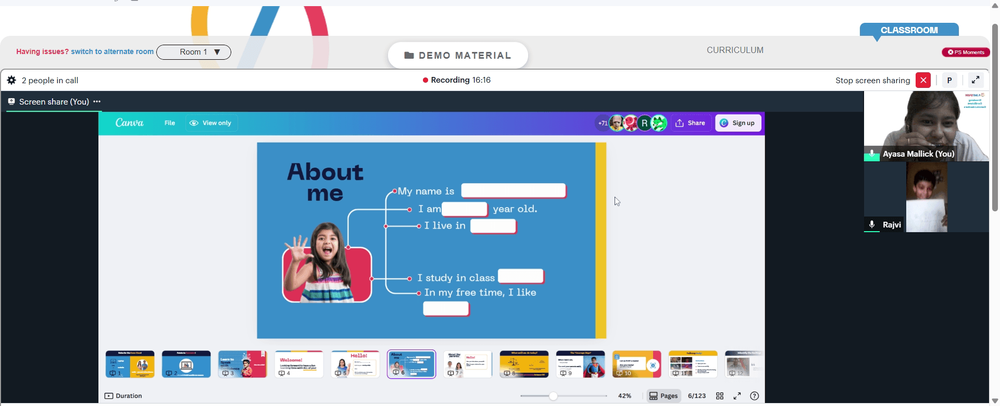This screenshot has height=406, width=1000.
Task: Click the 'My name is' blank field
Action: point(513,191)
